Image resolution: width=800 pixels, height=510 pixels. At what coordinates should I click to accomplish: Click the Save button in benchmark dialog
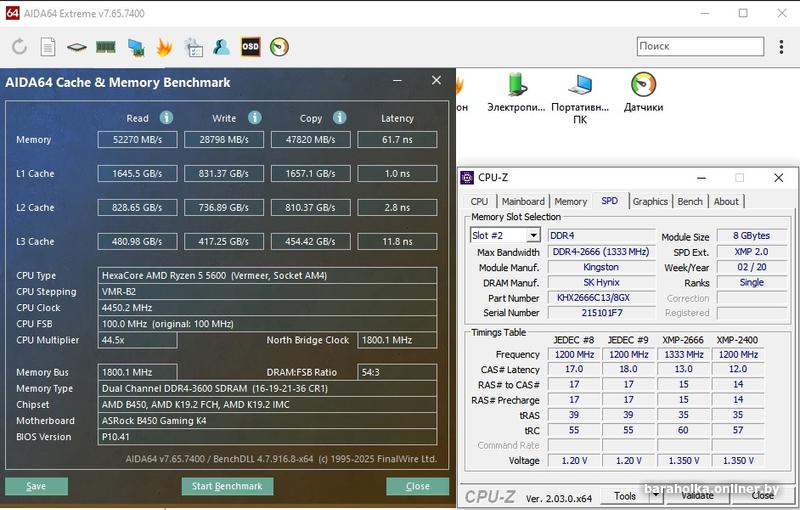click(x=36, y=486)
